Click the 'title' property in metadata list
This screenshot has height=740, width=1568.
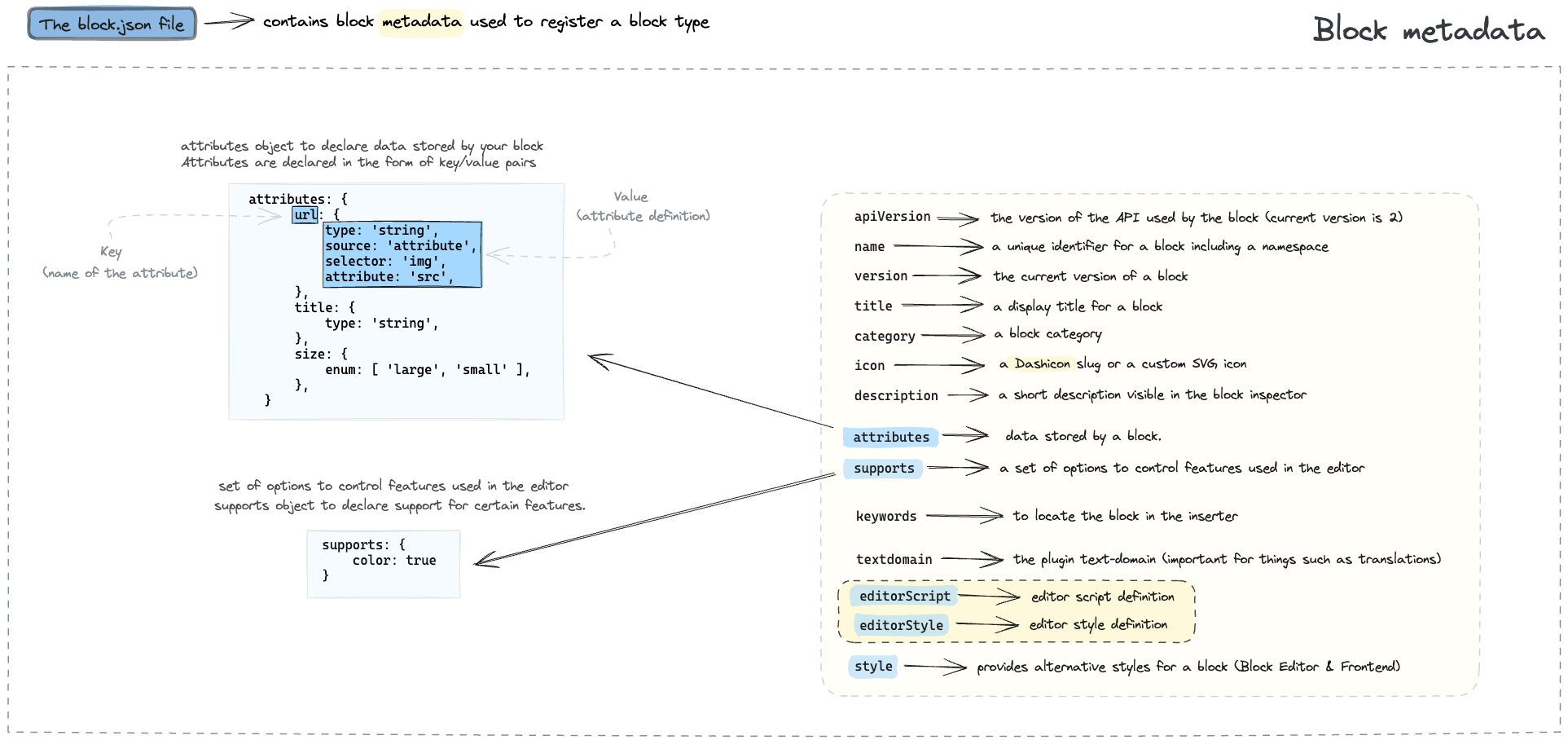click(873, 306)
